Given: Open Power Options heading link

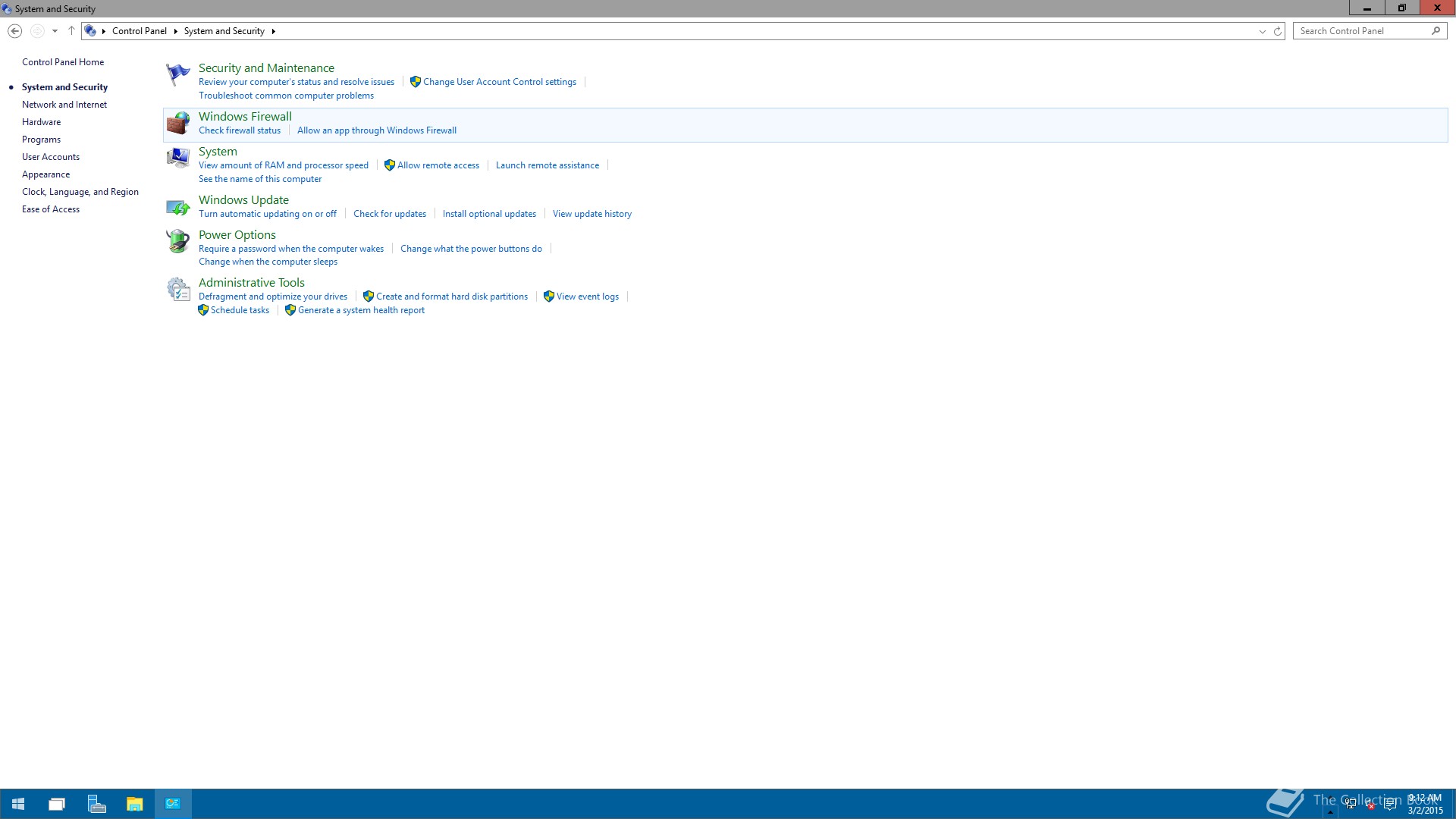Looking at the screenshot, I should tap(237, 235).
